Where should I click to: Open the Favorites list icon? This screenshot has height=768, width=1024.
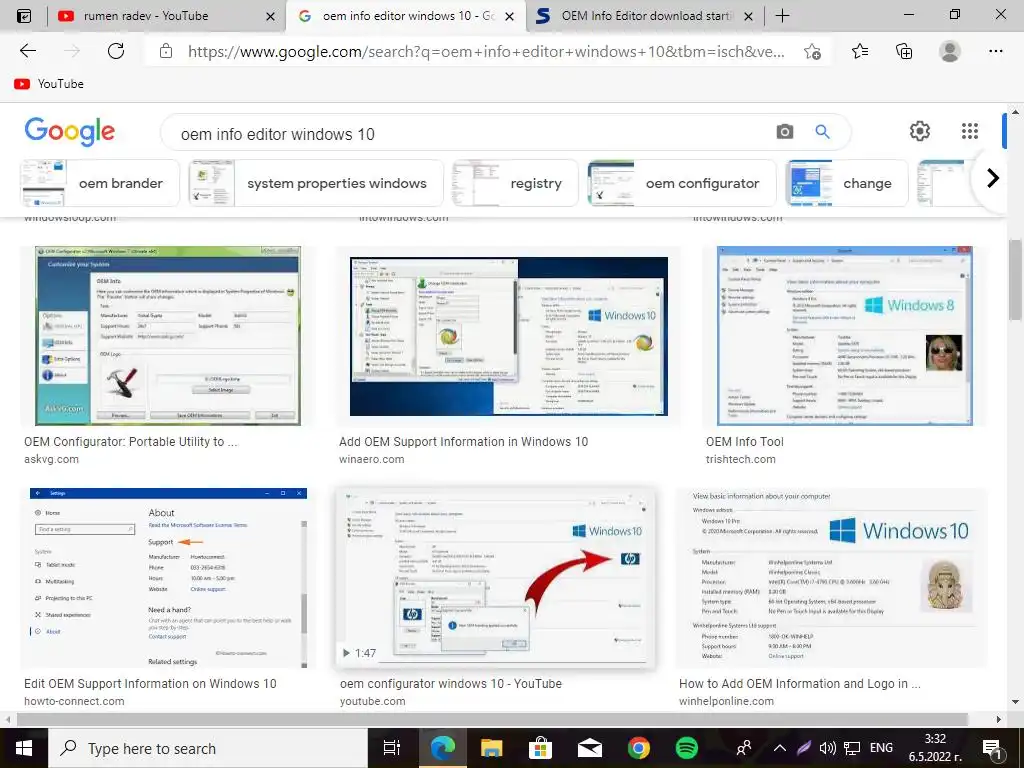(x=860, y=51)
